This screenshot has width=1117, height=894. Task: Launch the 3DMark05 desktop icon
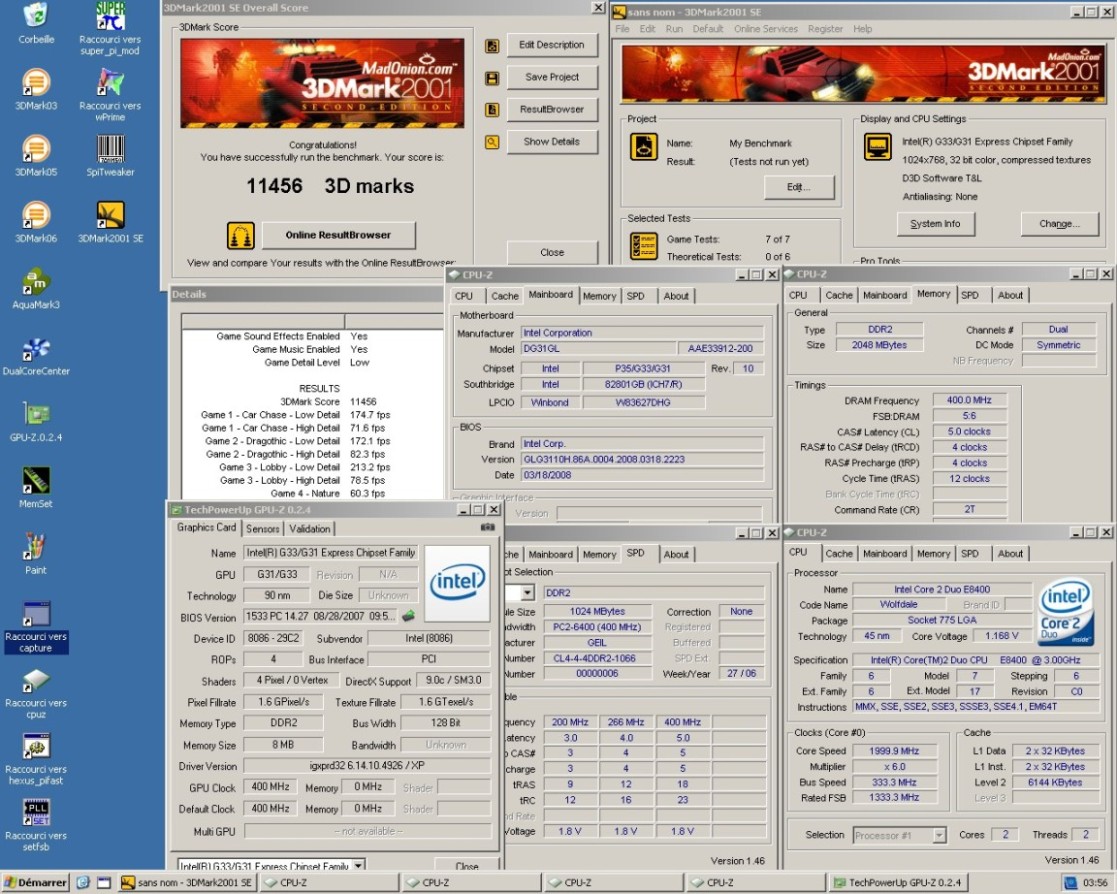click(x=36, y=148)
